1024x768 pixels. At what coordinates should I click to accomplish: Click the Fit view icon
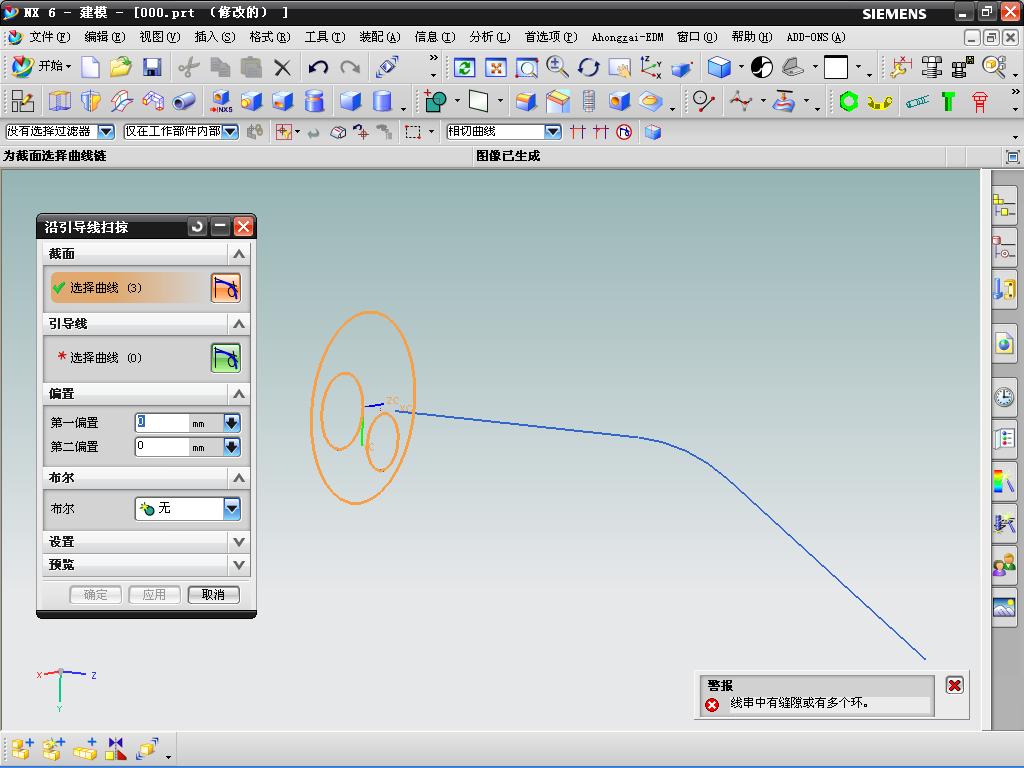(x=496, y=67)
